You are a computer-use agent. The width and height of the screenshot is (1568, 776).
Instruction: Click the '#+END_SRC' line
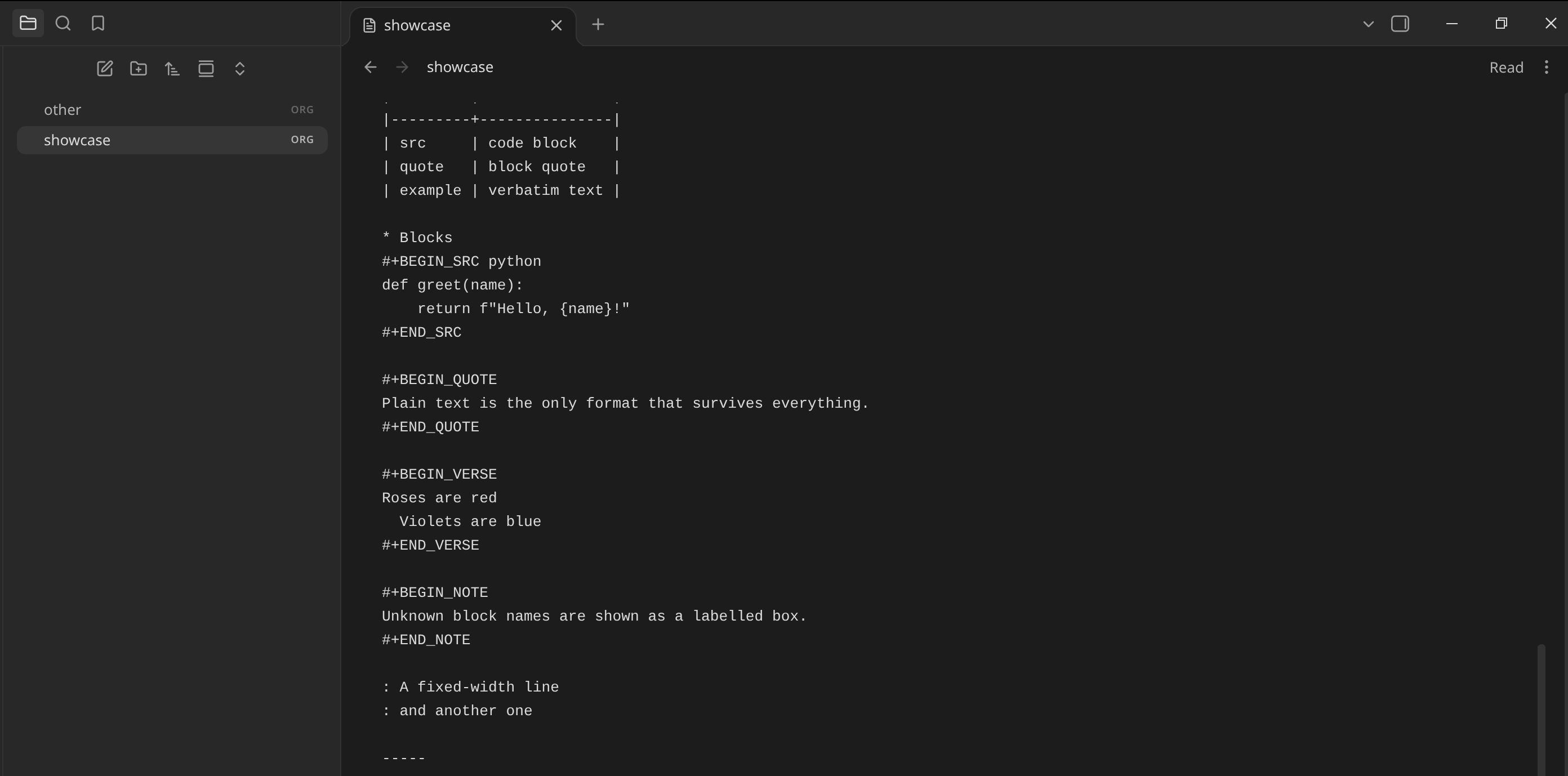[421, 333]
